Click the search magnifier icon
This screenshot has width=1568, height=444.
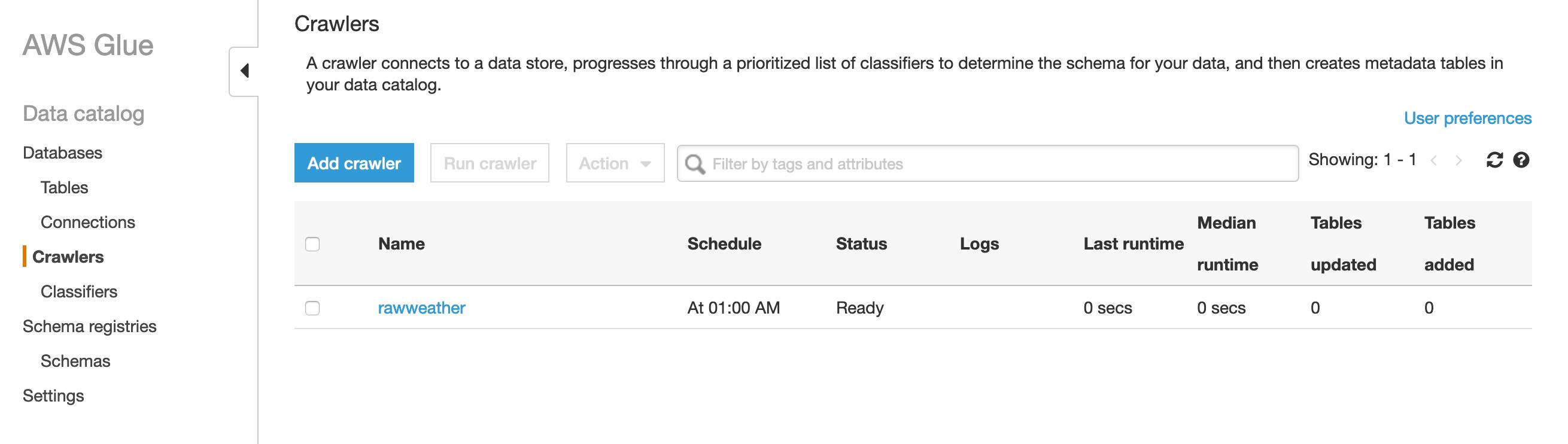click(x=694, y=163)
